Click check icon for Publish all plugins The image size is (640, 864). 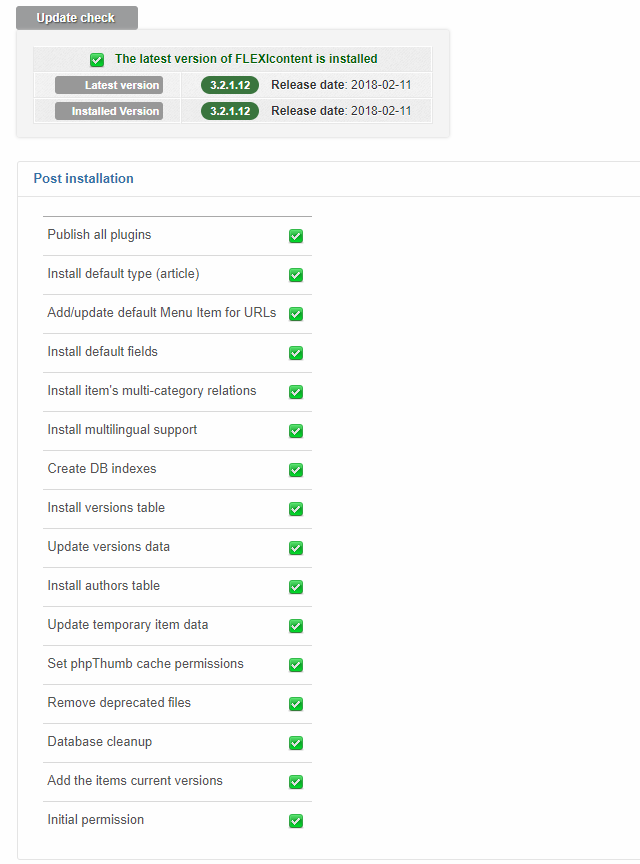coord(296,236)
